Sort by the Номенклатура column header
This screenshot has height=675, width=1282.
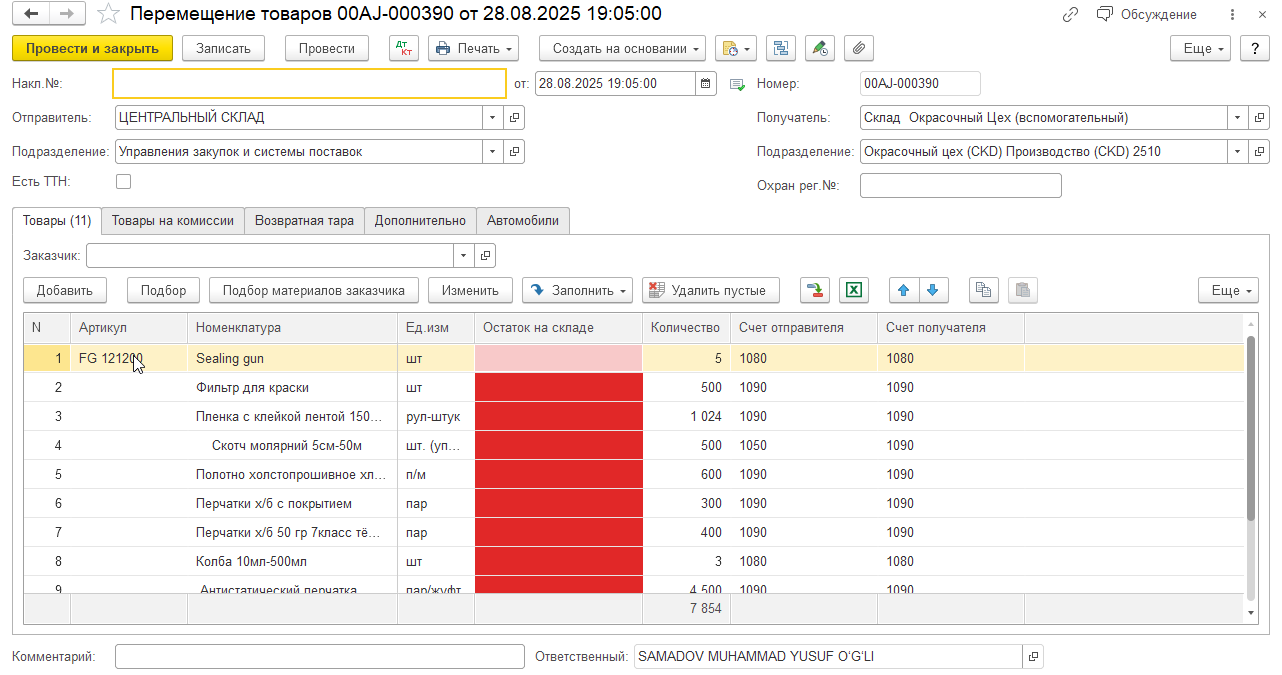(292, 327)
